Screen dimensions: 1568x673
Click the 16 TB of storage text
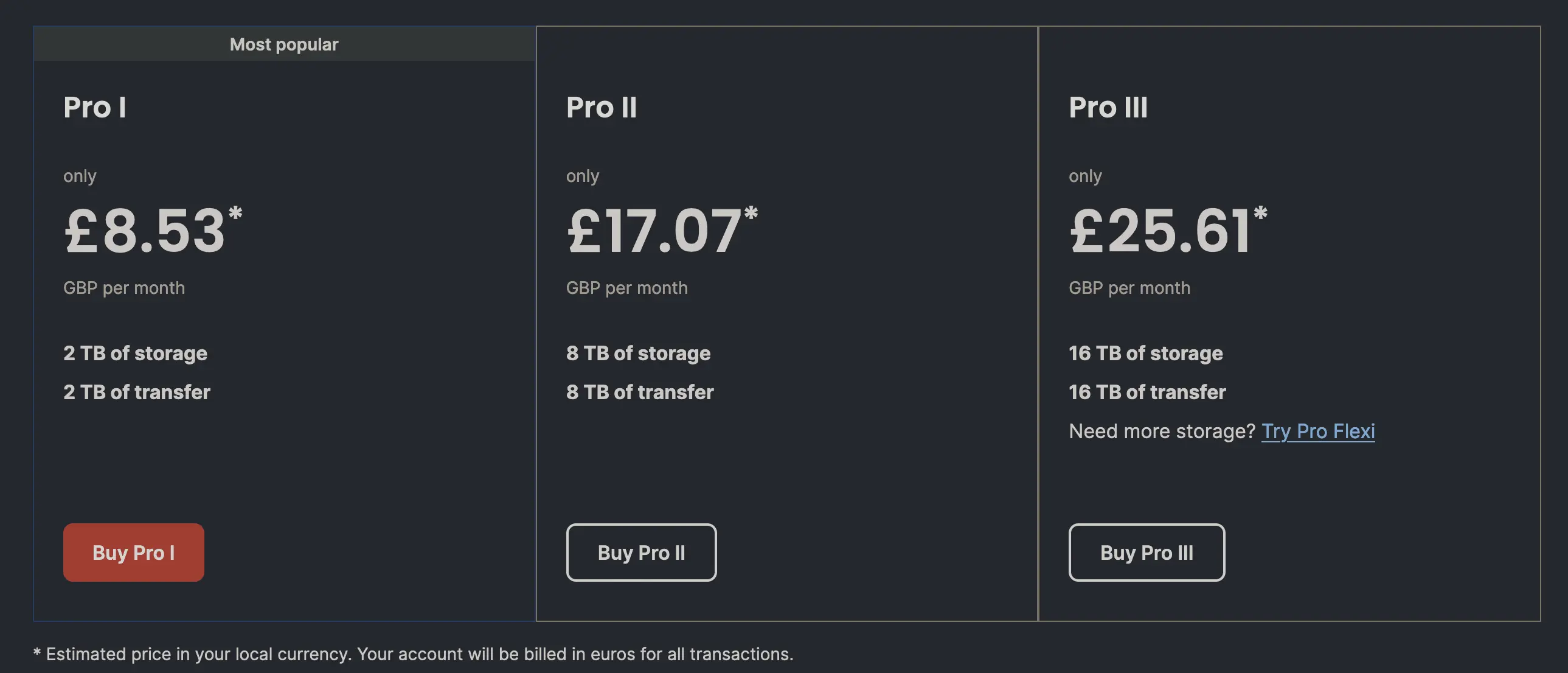(x=1145, y=354)
